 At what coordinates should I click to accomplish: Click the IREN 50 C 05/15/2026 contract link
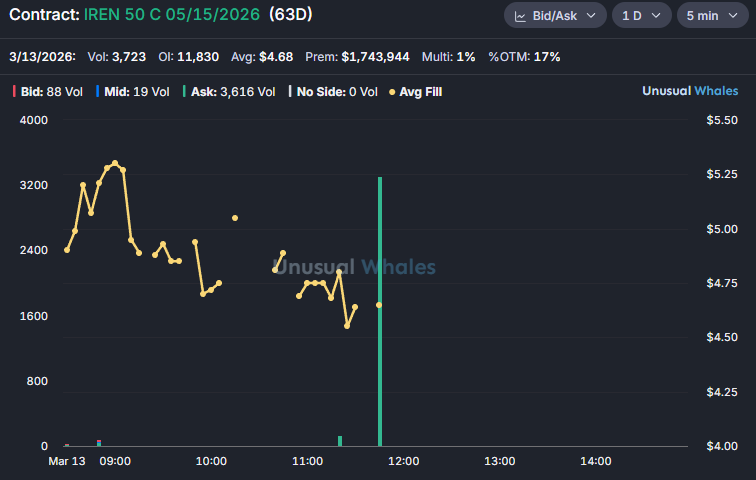pos(172,14)
